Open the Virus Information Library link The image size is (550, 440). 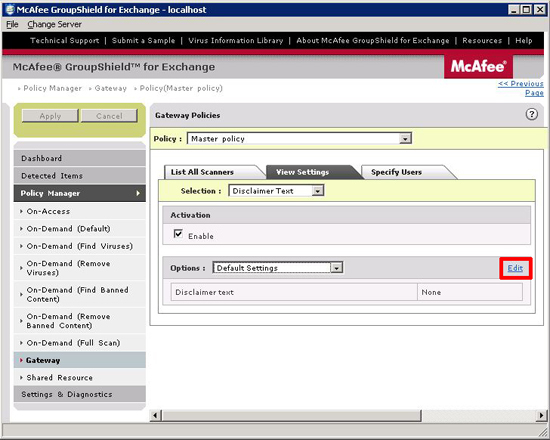(236, 40)
